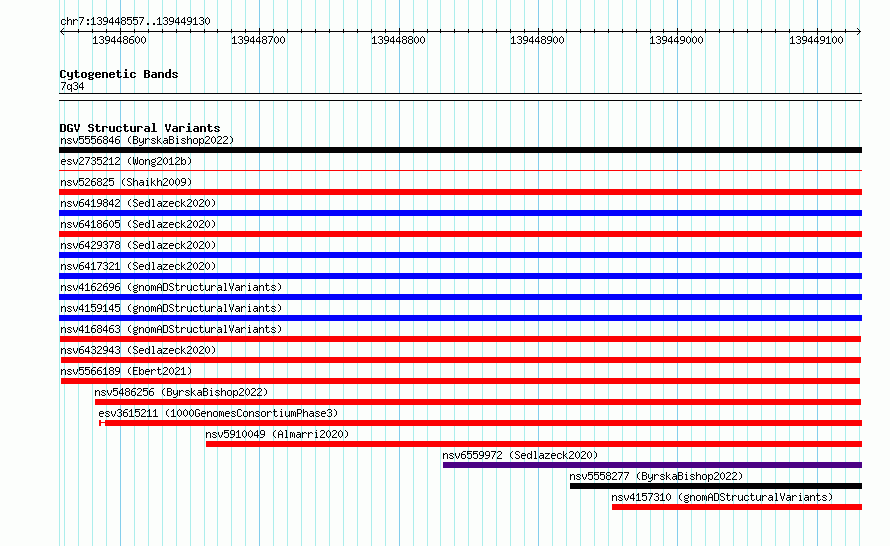Open the nsv4157310 (gnomADStructuralVariants) label
Screen dimensions: 890x546
click(722, 497)
